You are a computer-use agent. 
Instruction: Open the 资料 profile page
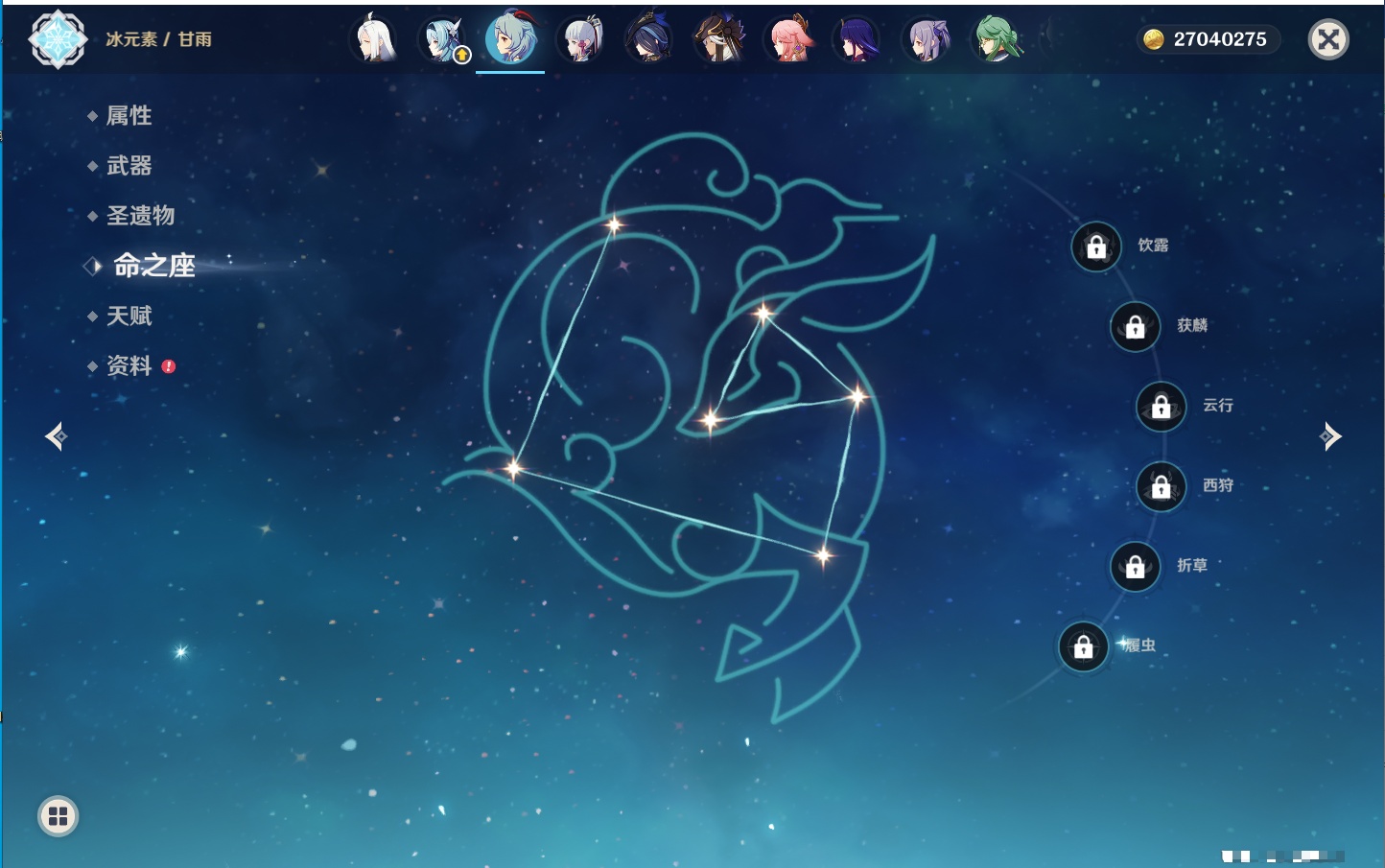(129, 365)
